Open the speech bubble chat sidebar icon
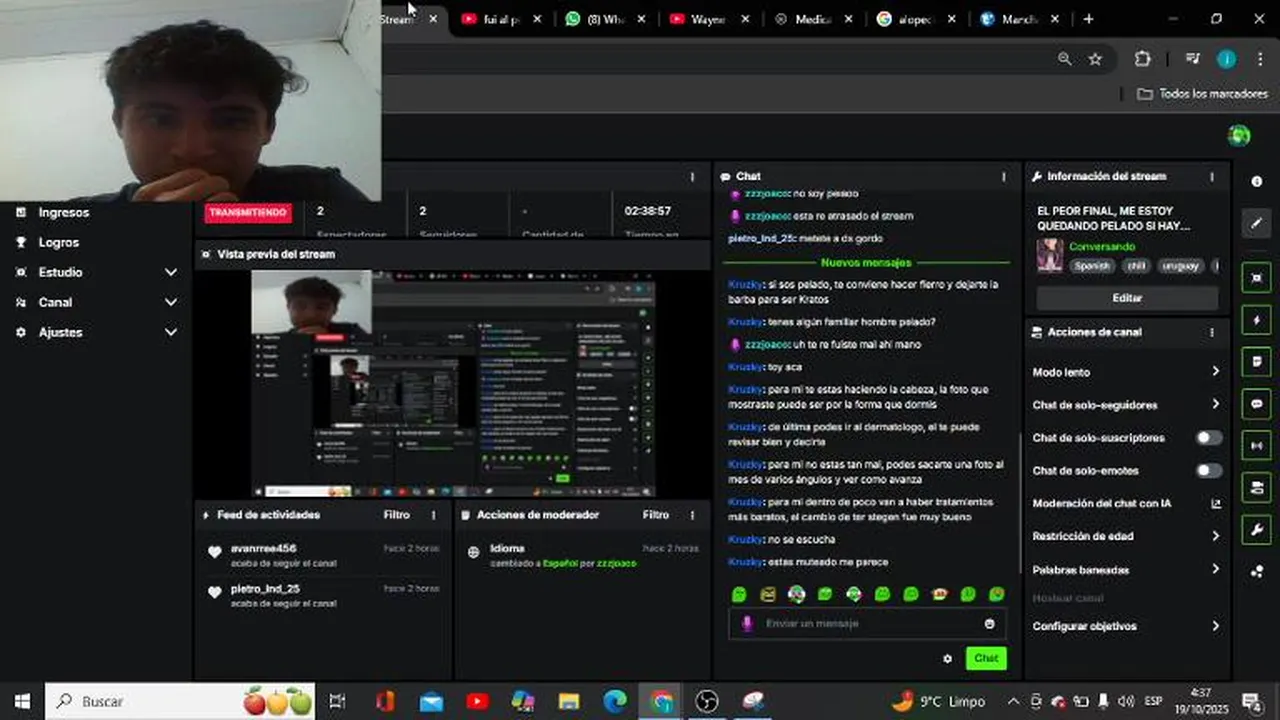This screenshot has width=1280, height=720. tap(1257, 404)
